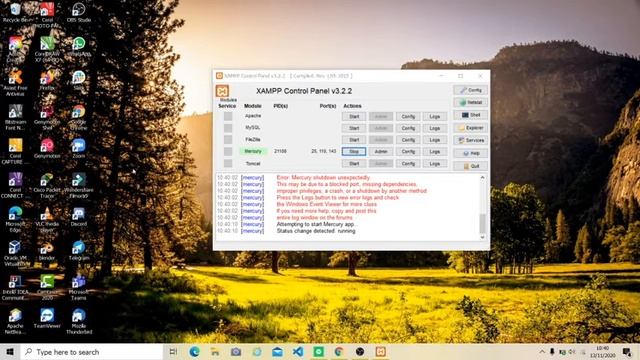The width and height of the screenshot is (640, 360).
Task: Launch TeamViewer from the desktop
Action: click(x=47, y=319)
